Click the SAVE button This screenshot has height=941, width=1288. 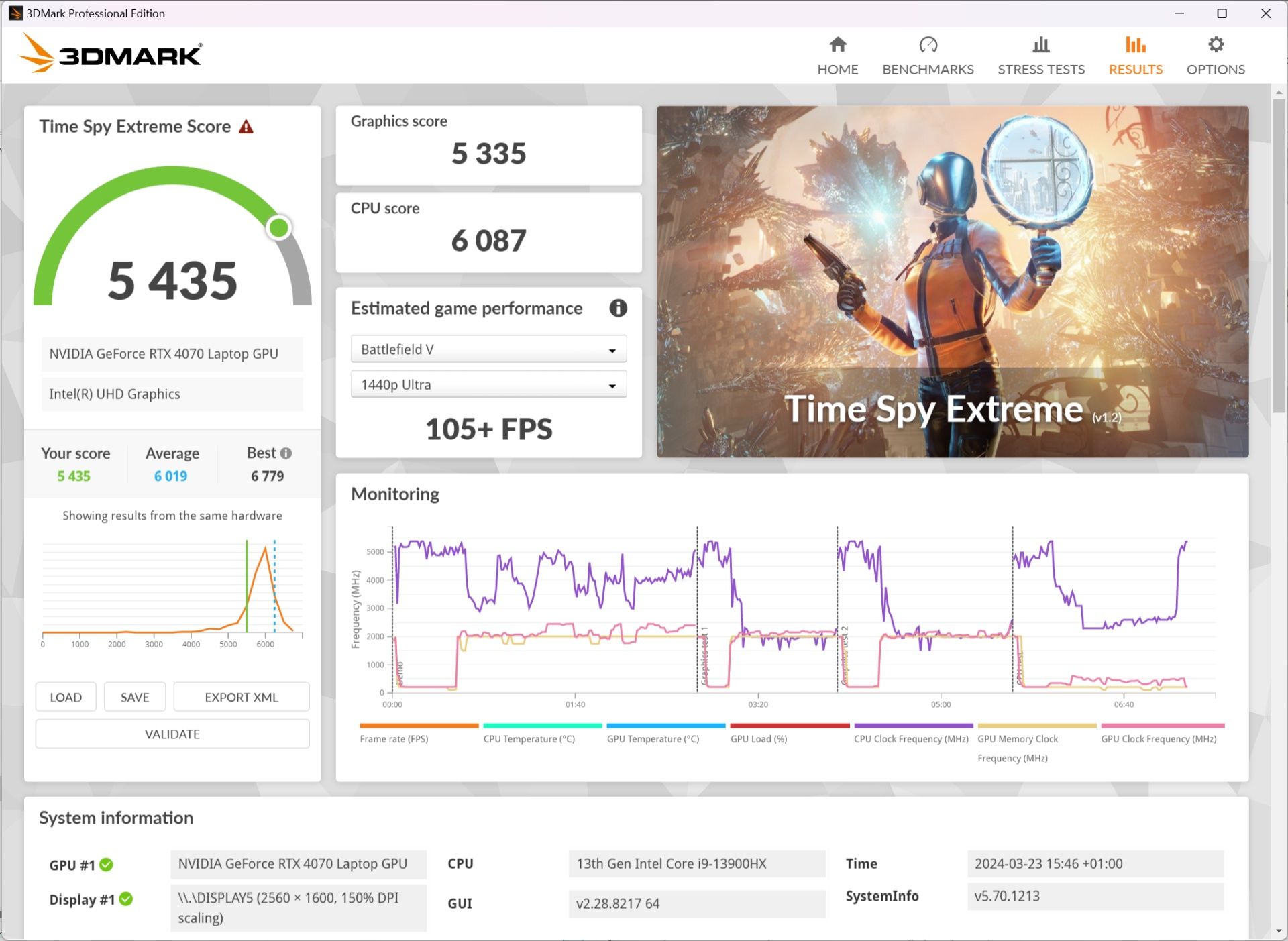(135, 698)
